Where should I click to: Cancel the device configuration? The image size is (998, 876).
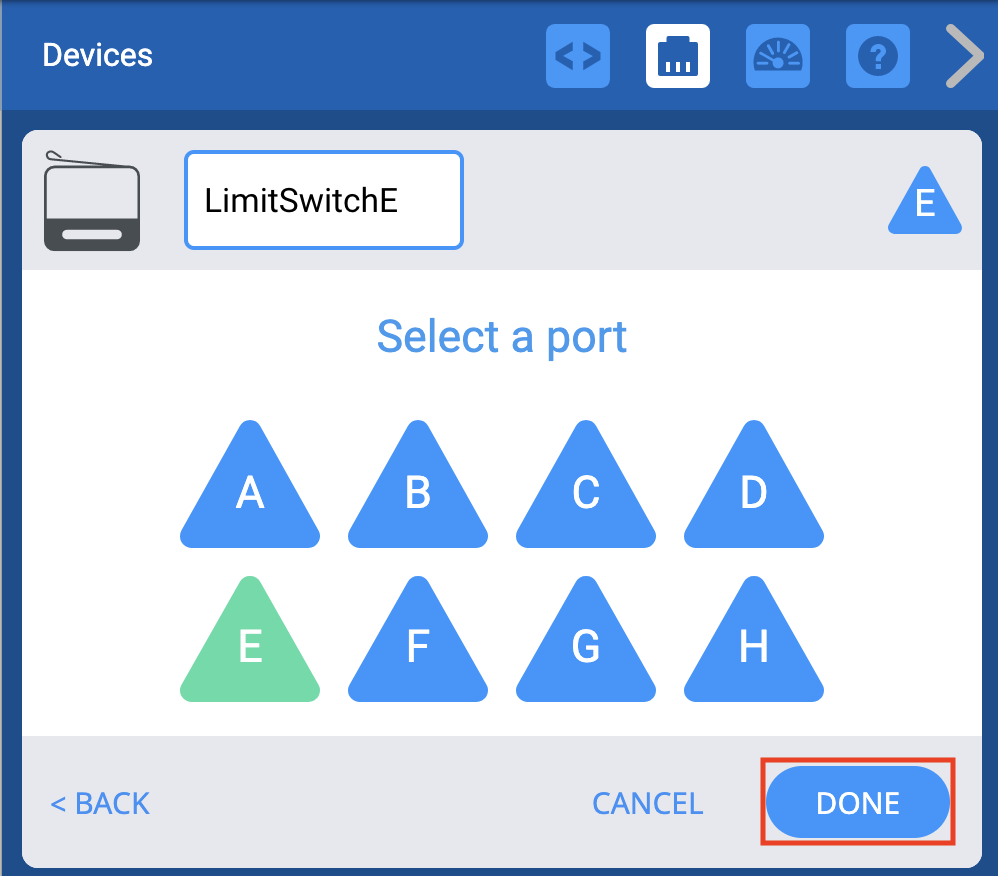point(647,802)
